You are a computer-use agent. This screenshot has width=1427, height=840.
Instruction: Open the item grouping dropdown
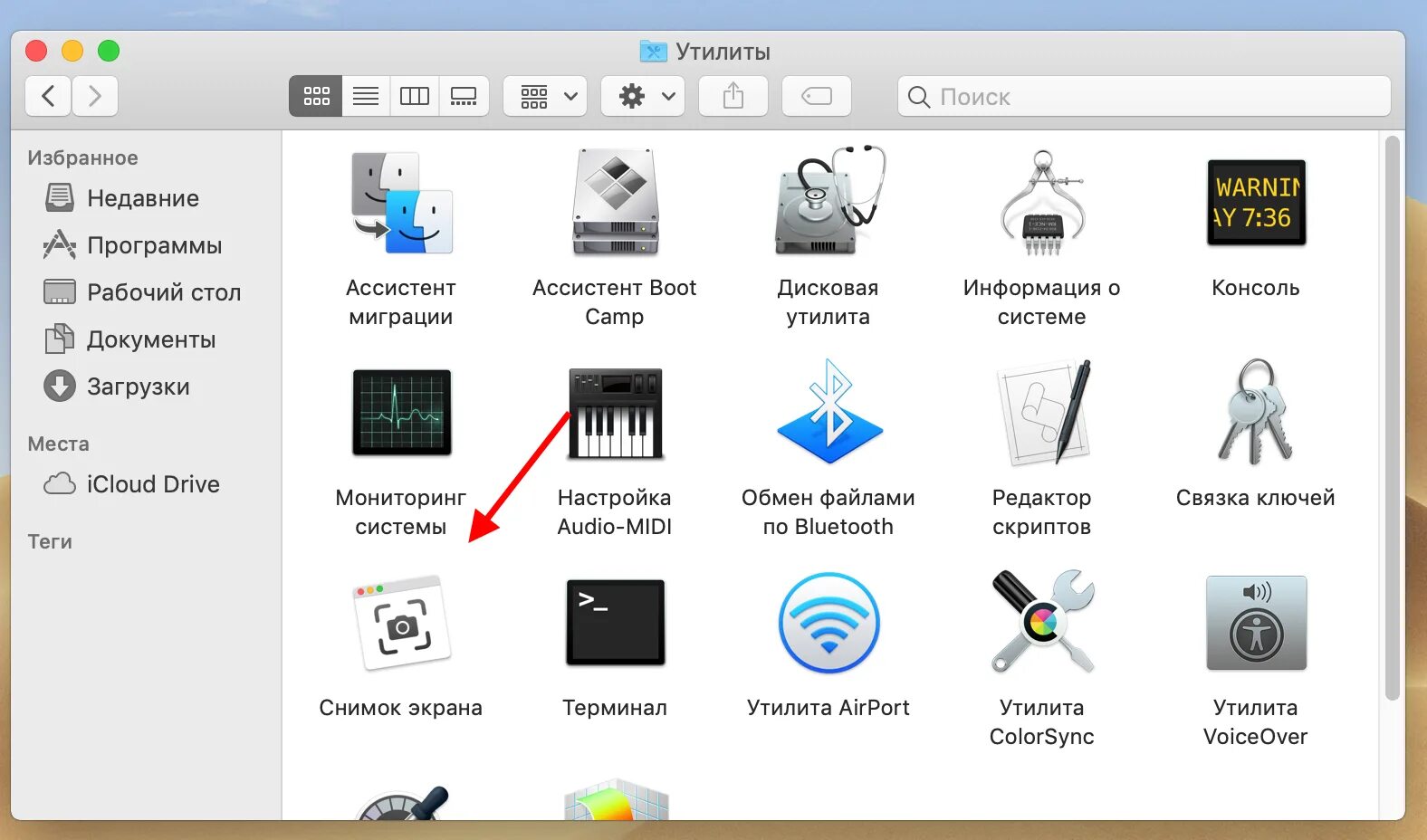tap(546, 96)
